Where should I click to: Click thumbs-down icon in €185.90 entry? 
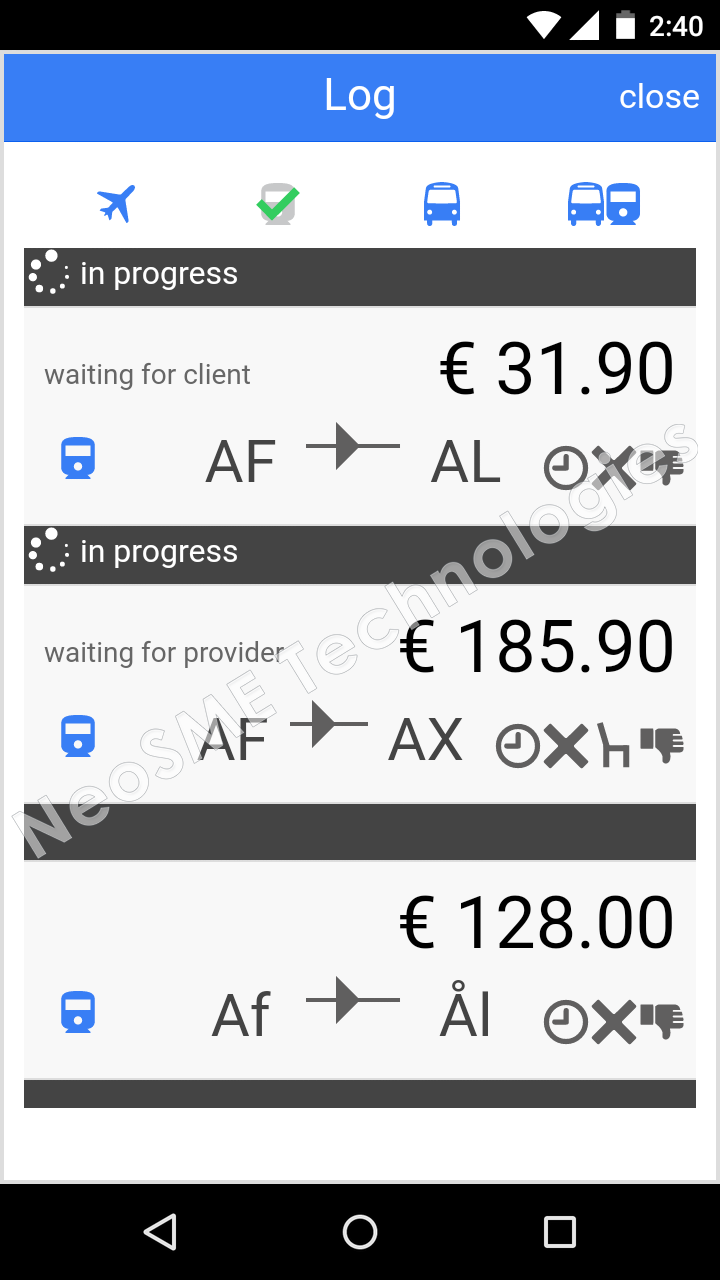click(x=662, y=743)
